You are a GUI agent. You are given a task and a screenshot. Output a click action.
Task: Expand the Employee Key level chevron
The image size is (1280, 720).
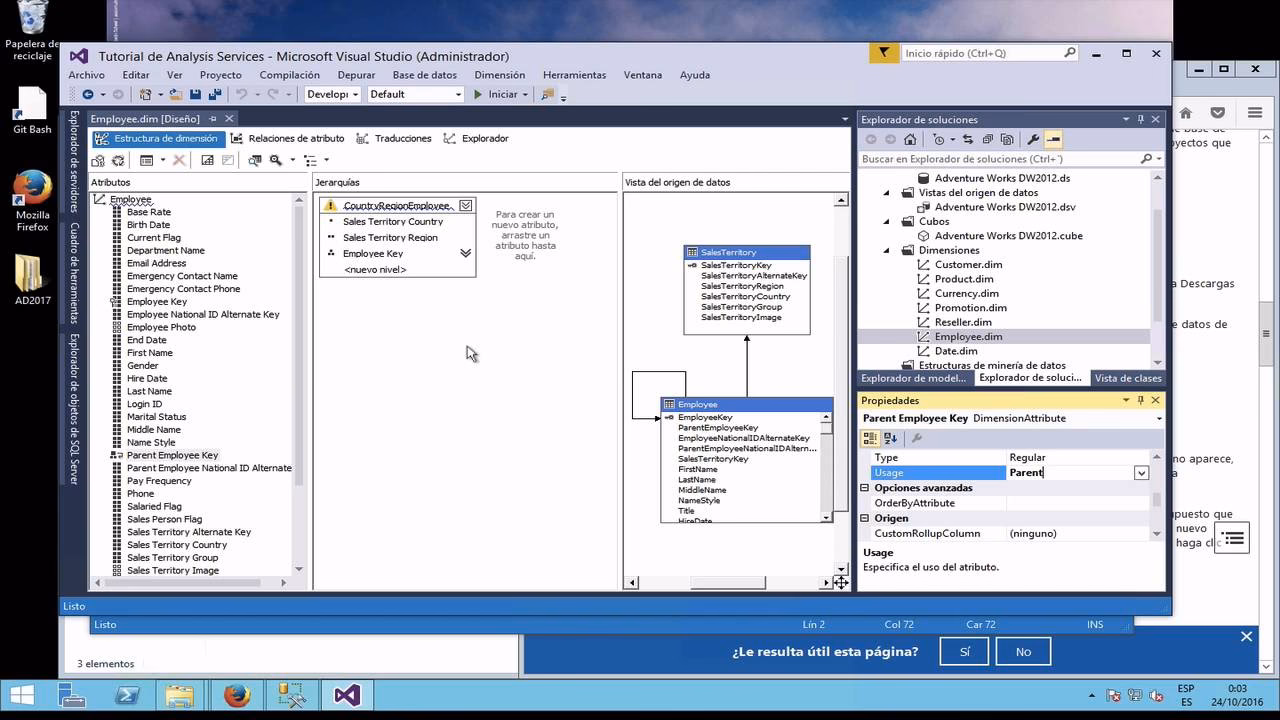[x=465, y=253]
